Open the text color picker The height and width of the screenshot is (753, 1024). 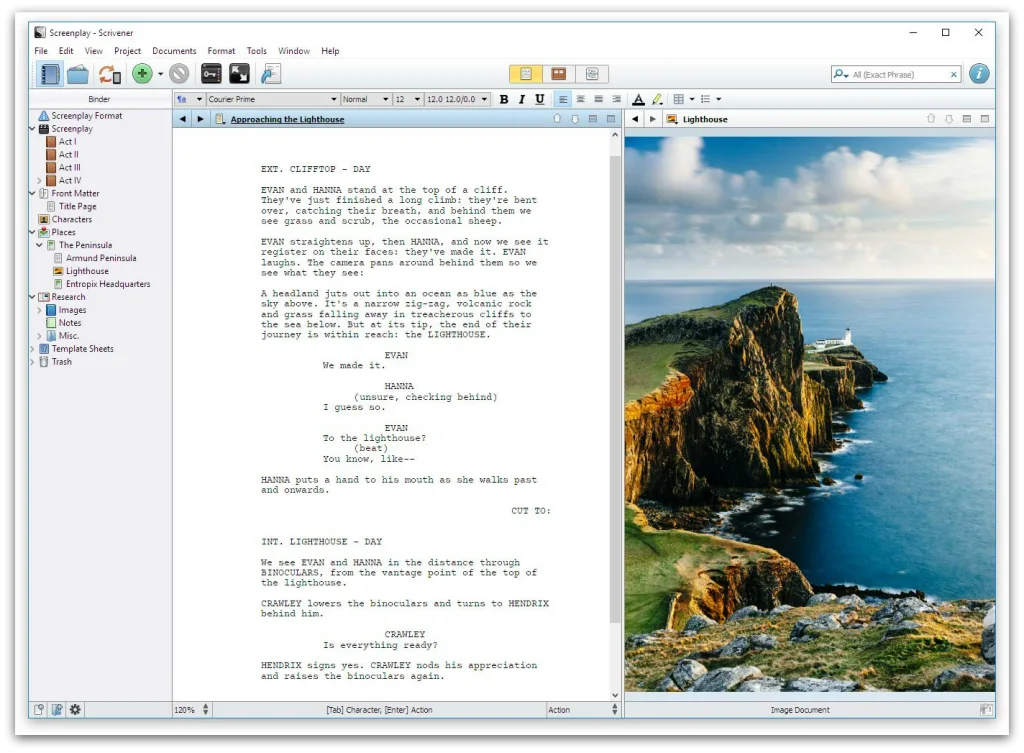pyautogui.click(x=638, y=99)
